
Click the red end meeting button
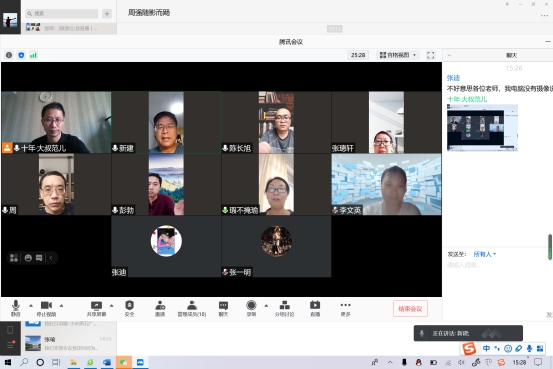tap(410, 309)
